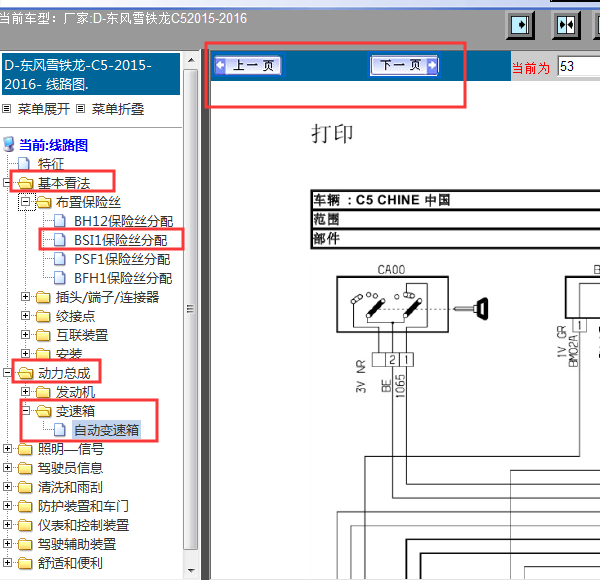Expand the 防护装置和车门 folder
This screenshot has width=600, height=580.
7,505
